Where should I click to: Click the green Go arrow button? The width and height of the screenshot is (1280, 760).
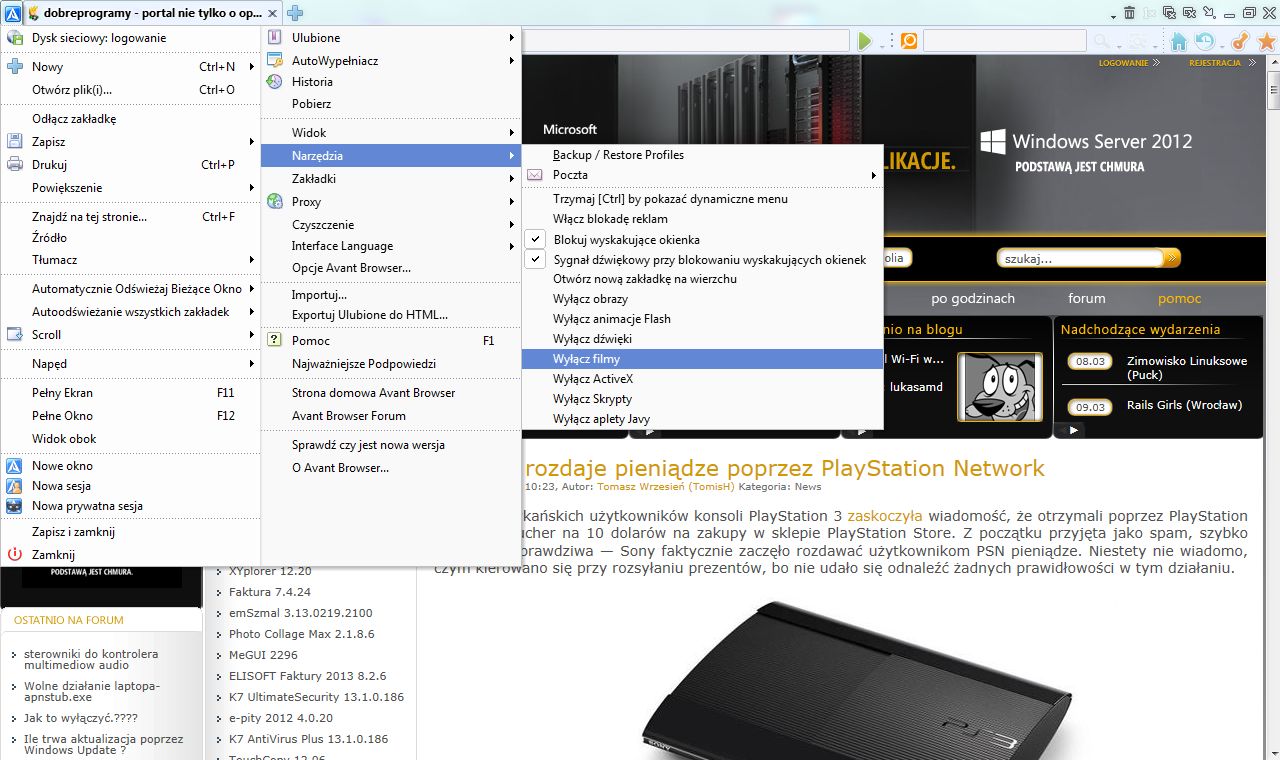pyautogui.click(x=865, y=41)
